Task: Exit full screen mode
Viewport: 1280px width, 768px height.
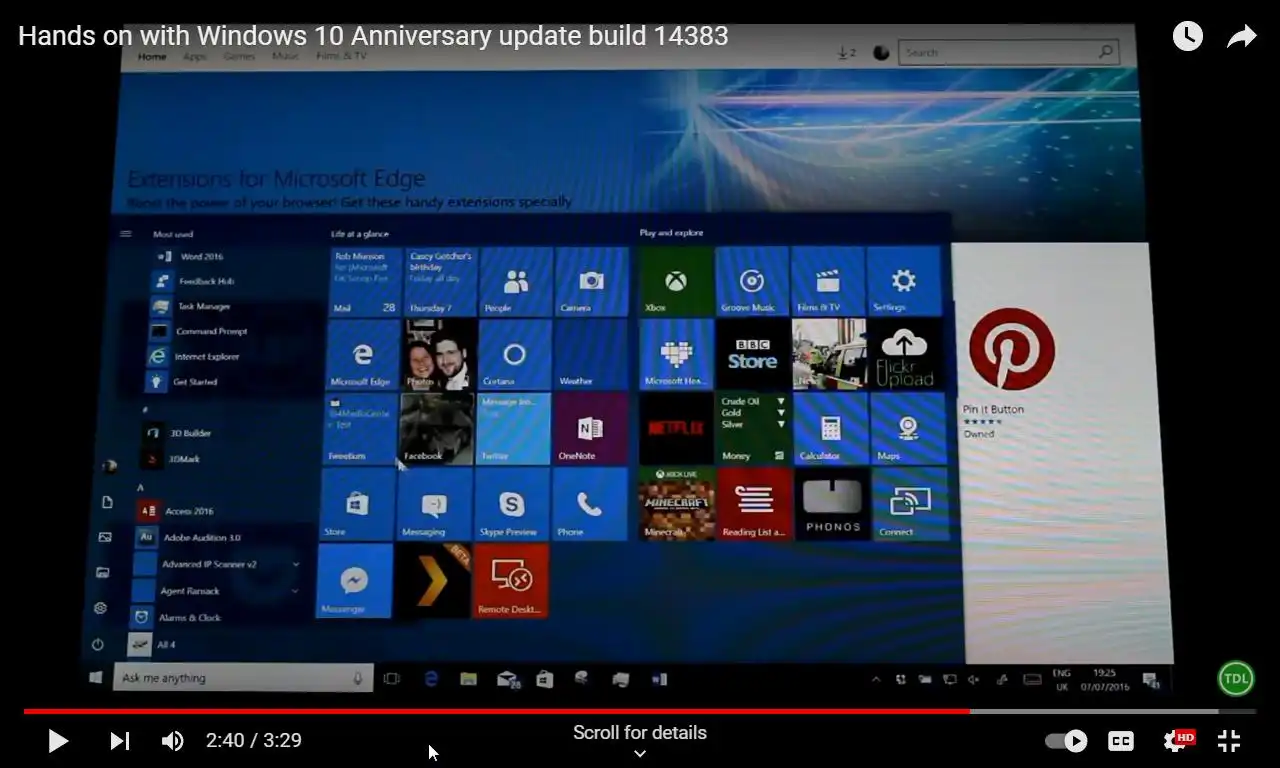Action: pos(1229,741)
